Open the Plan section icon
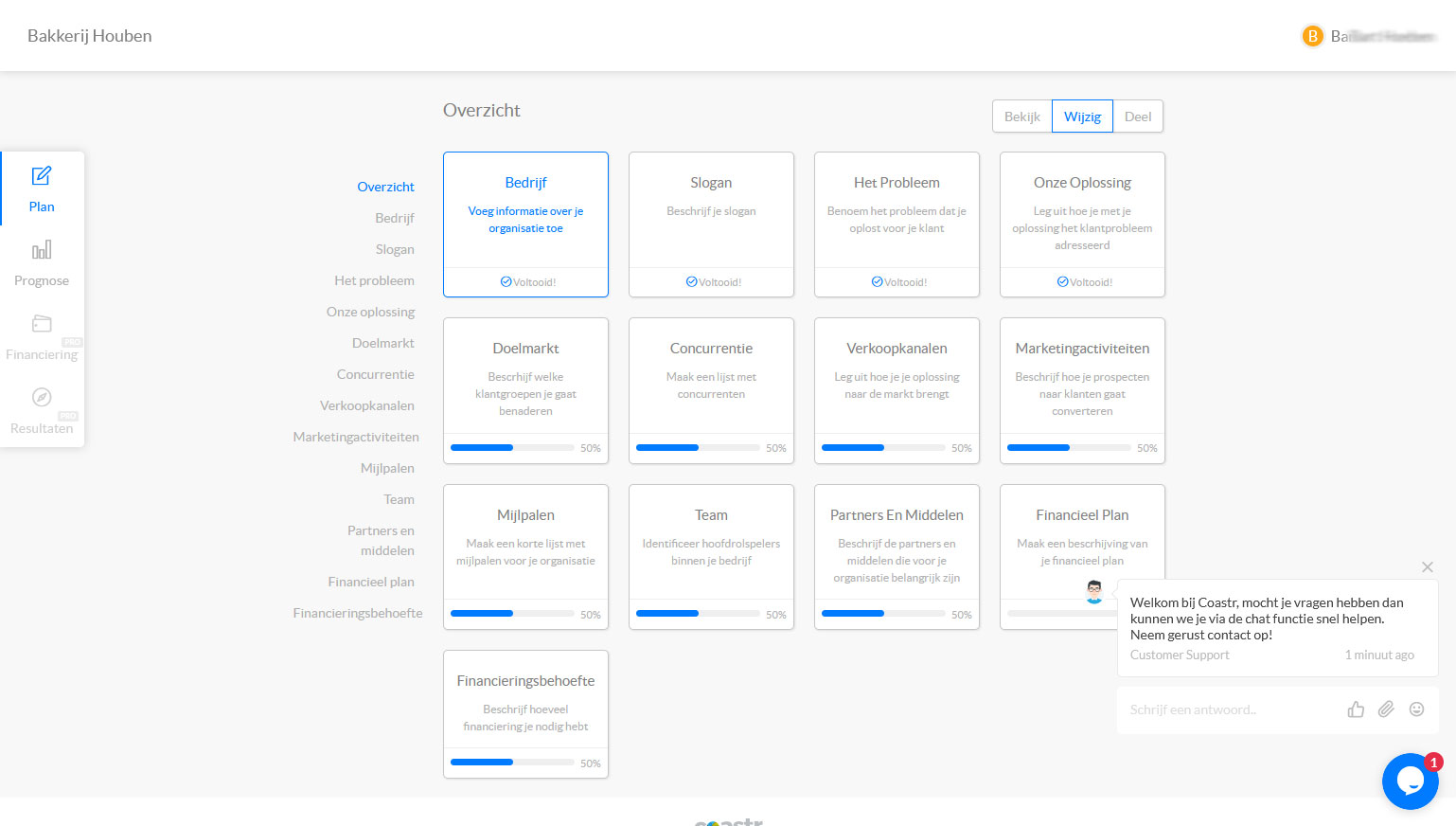The width and height of the screenshot is (1456, 826). pos(42,175)
